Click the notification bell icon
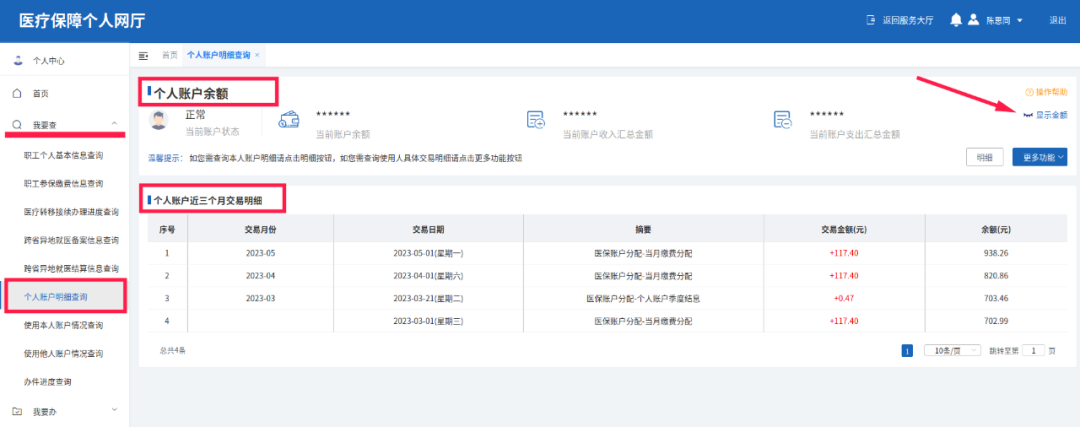This screenshot has width=1080, height=427. click(955, 20)
